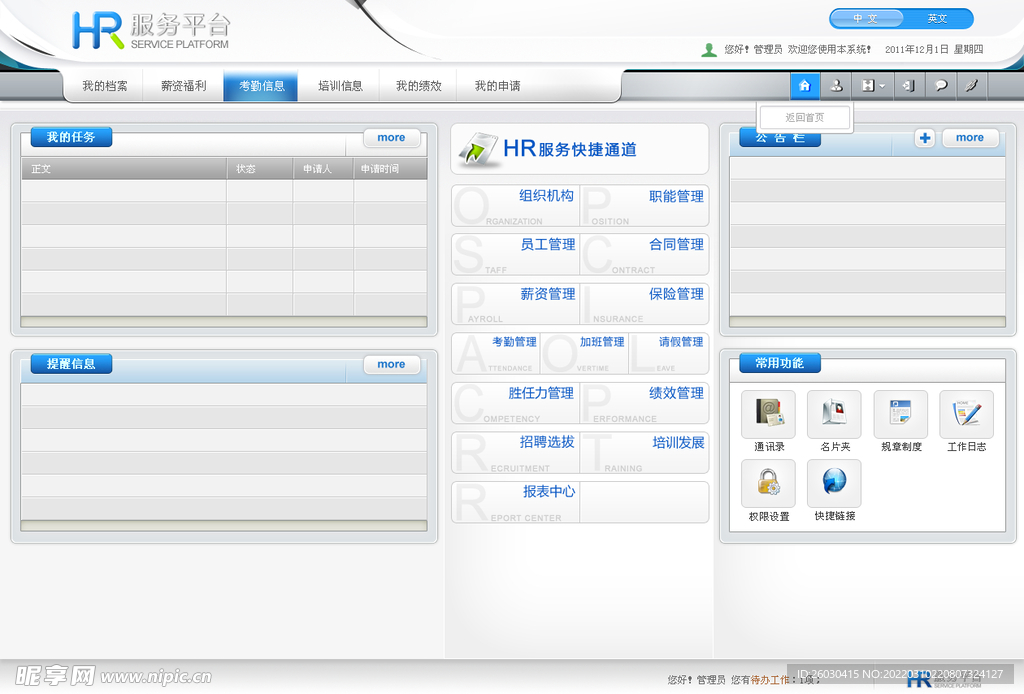Switch language to 英文
The height and width of the screenshot is (694, 1024).
tap(937, 19)
